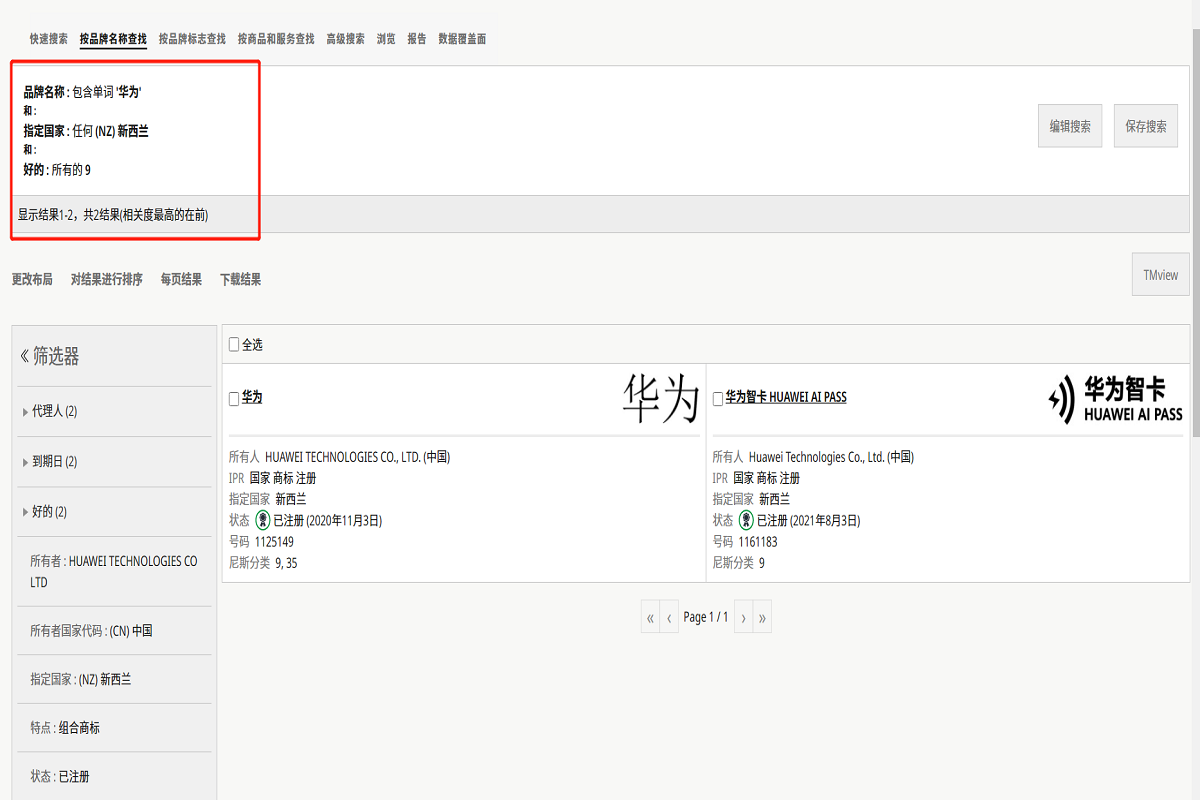The height and width of the screenshot is (800, 1200).
Task: Click registered status icon for 1125149
Action: (x=263, y=520)
